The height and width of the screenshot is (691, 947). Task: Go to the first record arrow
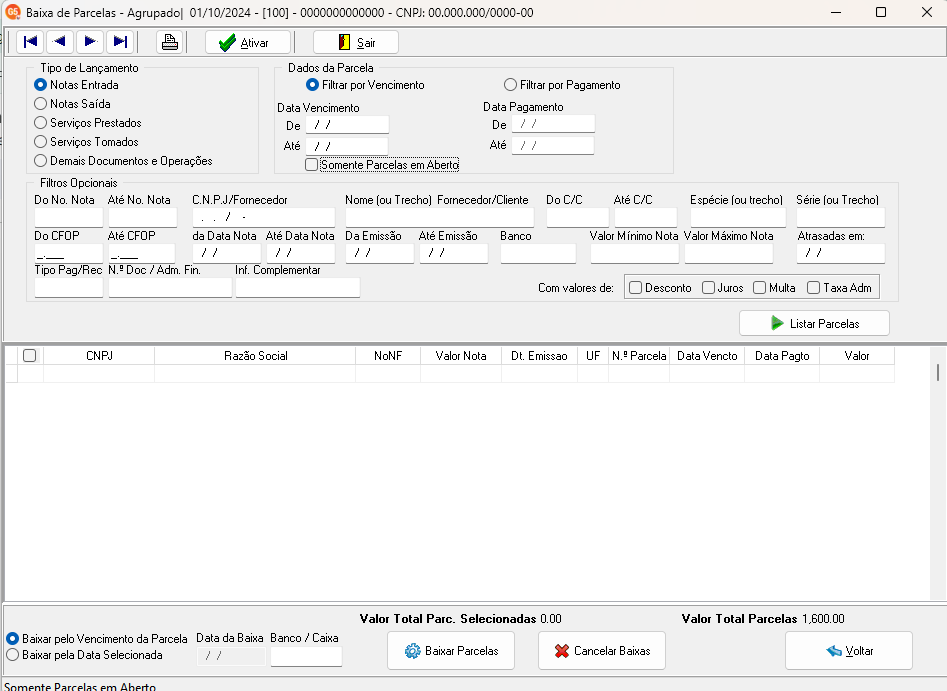tap(30, 42)
